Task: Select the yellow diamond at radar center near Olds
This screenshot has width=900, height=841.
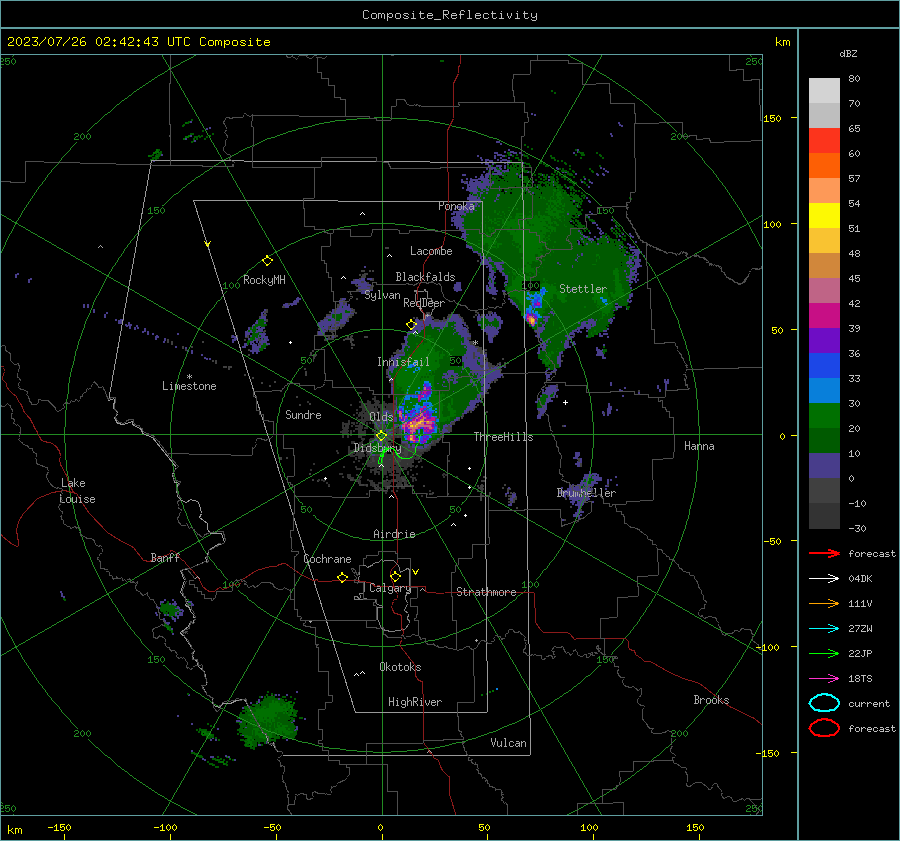Action: (381, 436)
